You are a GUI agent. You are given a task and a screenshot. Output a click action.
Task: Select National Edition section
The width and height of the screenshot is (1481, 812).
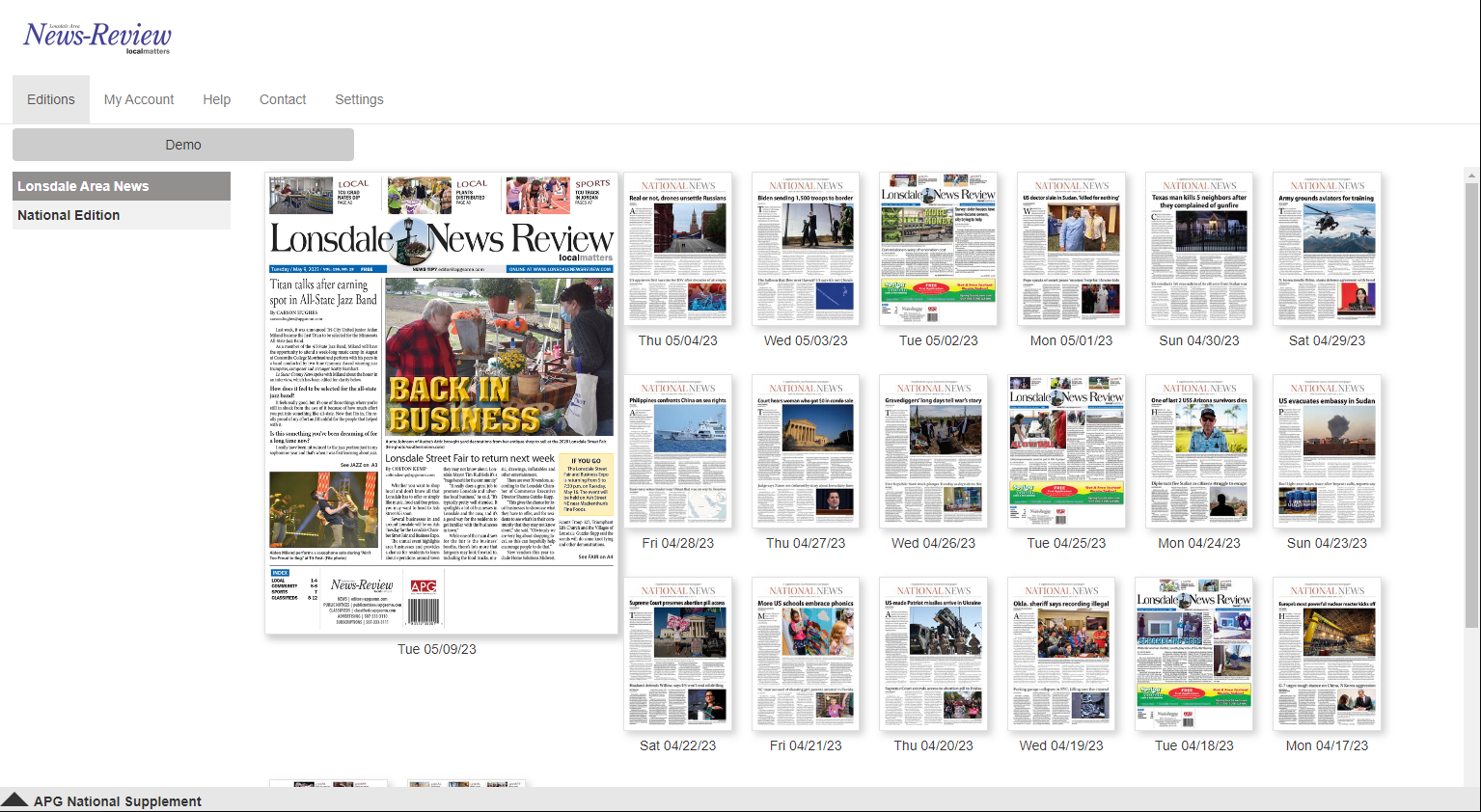(122, 215)
